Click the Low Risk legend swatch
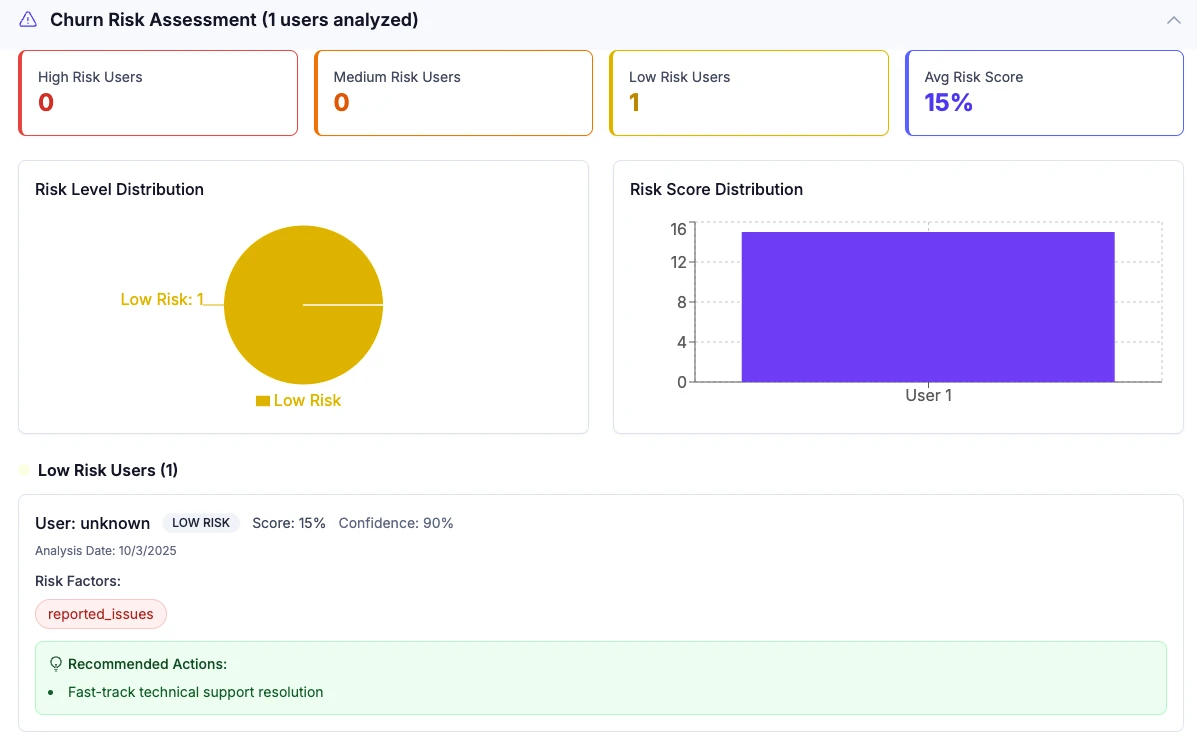Viewport: 1197px width, 751px height. tap(263, 401)
